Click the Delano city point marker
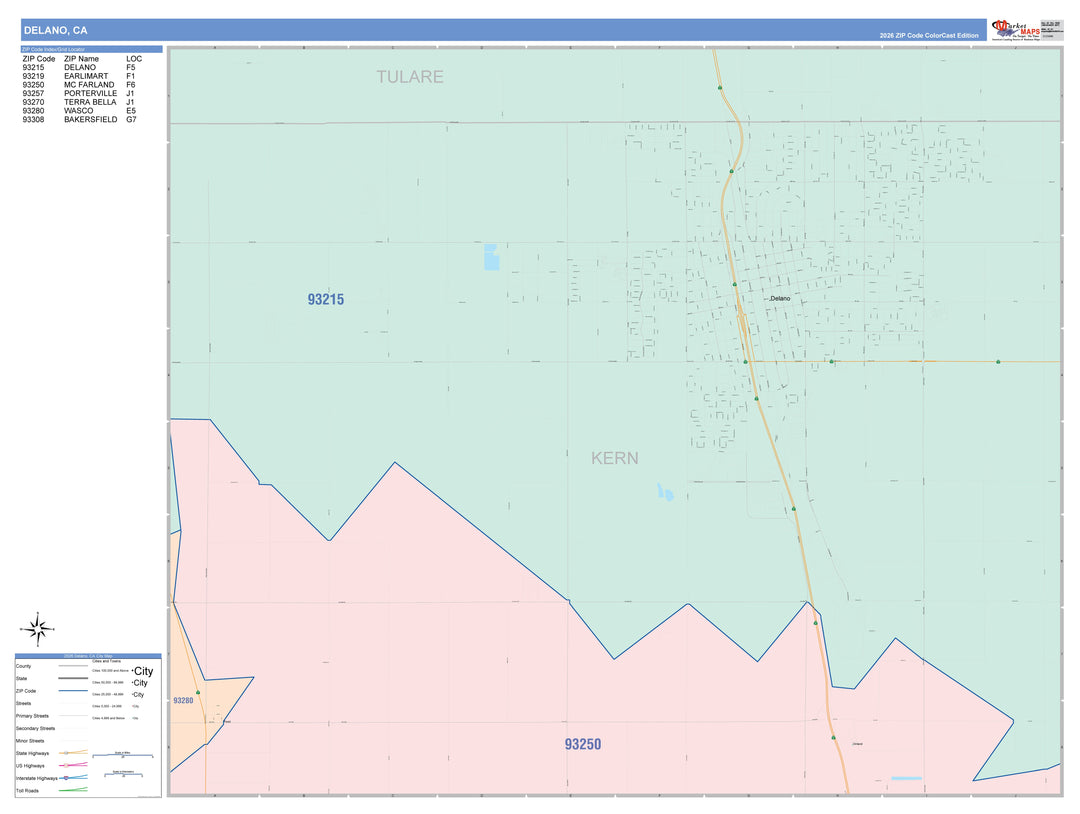The image size is (1080, 814). click(x=769, y=299)
